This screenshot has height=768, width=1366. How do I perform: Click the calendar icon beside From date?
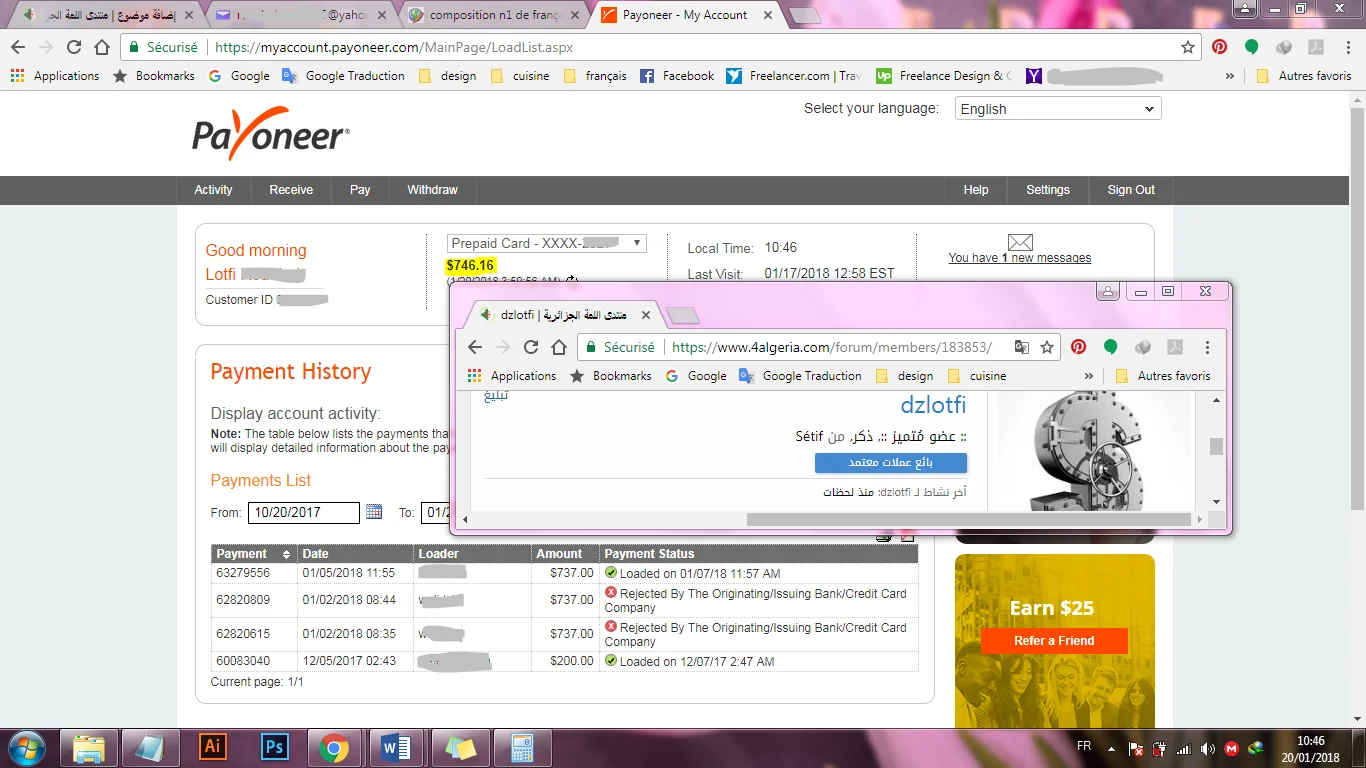tap(374, 512)
